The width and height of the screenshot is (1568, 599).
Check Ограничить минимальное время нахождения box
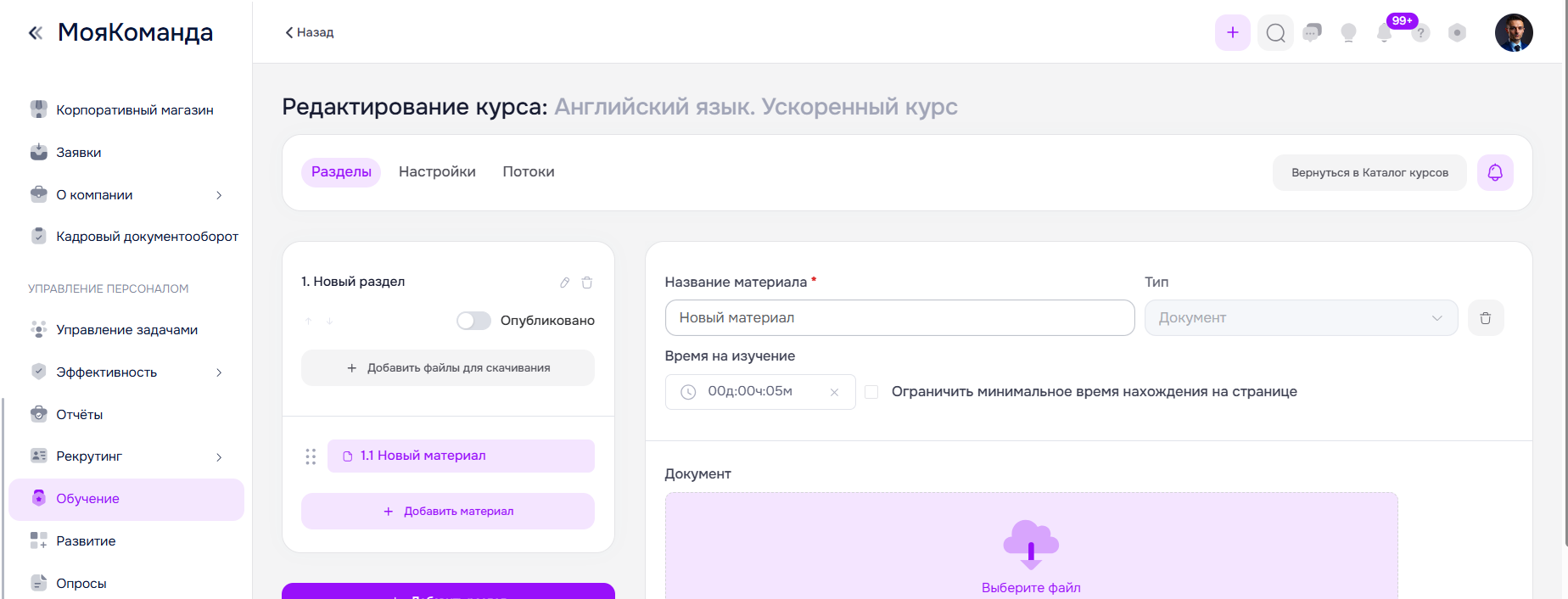(871, 392)
